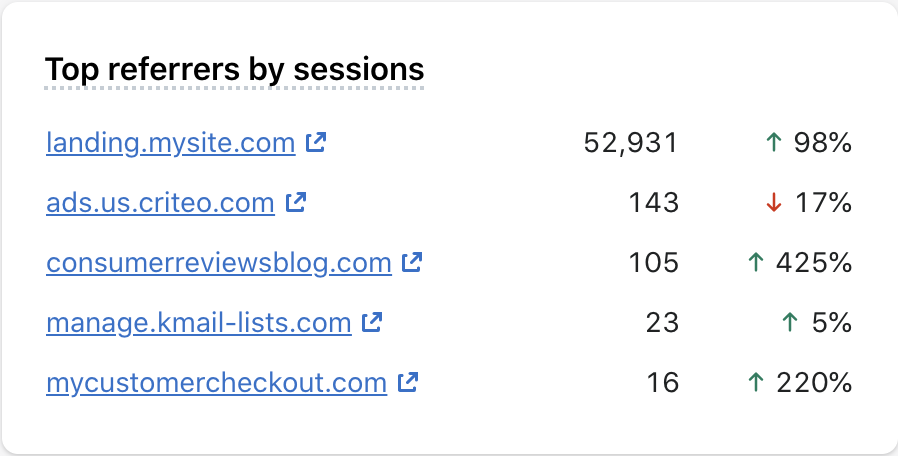Open the landing.mysite.com referrer link
898x456 pixels.
point(171,143)
